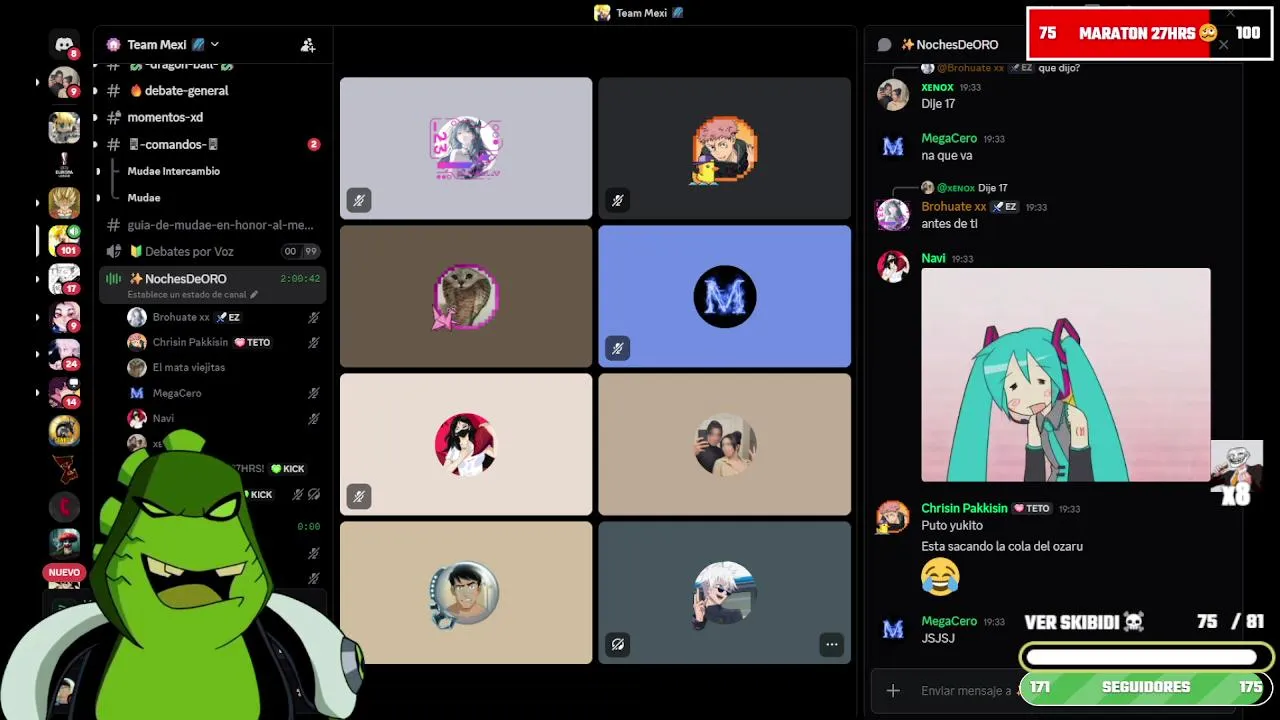Click pencil icon beside channel status text
This screenshot has height=720, width=1280.
(x=254, y=295)
